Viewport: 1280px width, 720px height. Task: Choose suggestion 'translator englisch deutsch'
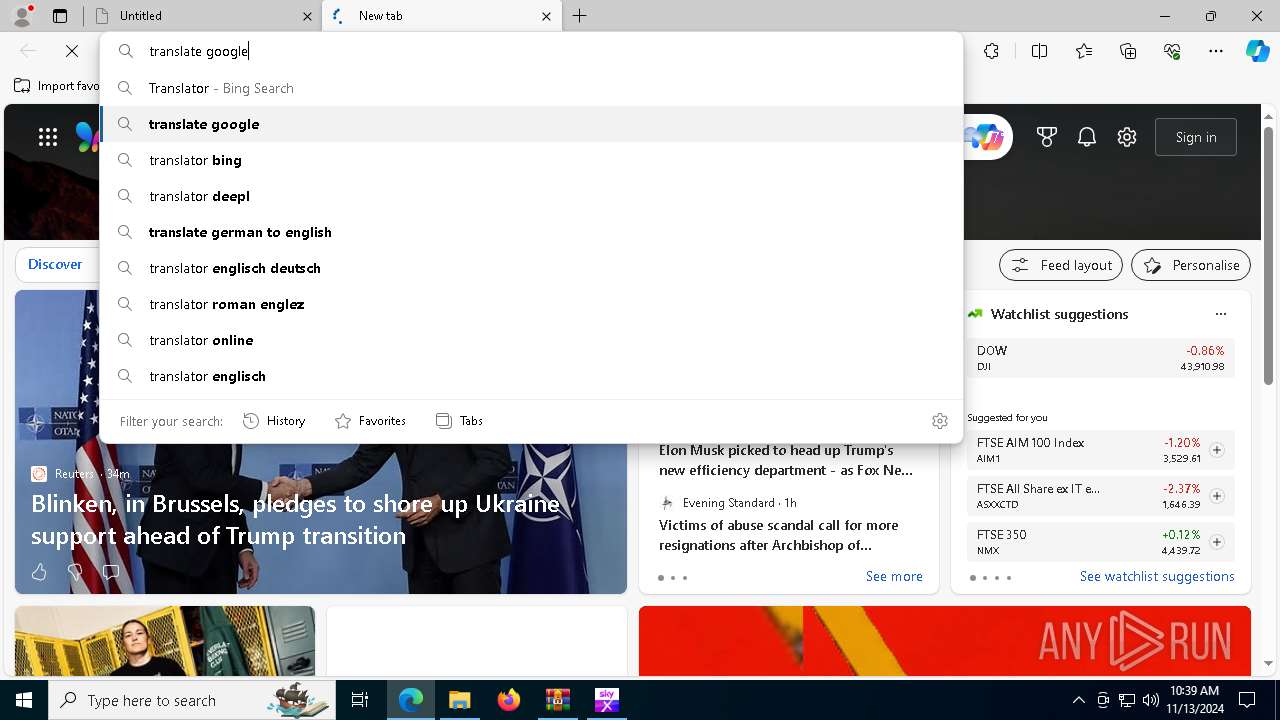tap(531, 268)
